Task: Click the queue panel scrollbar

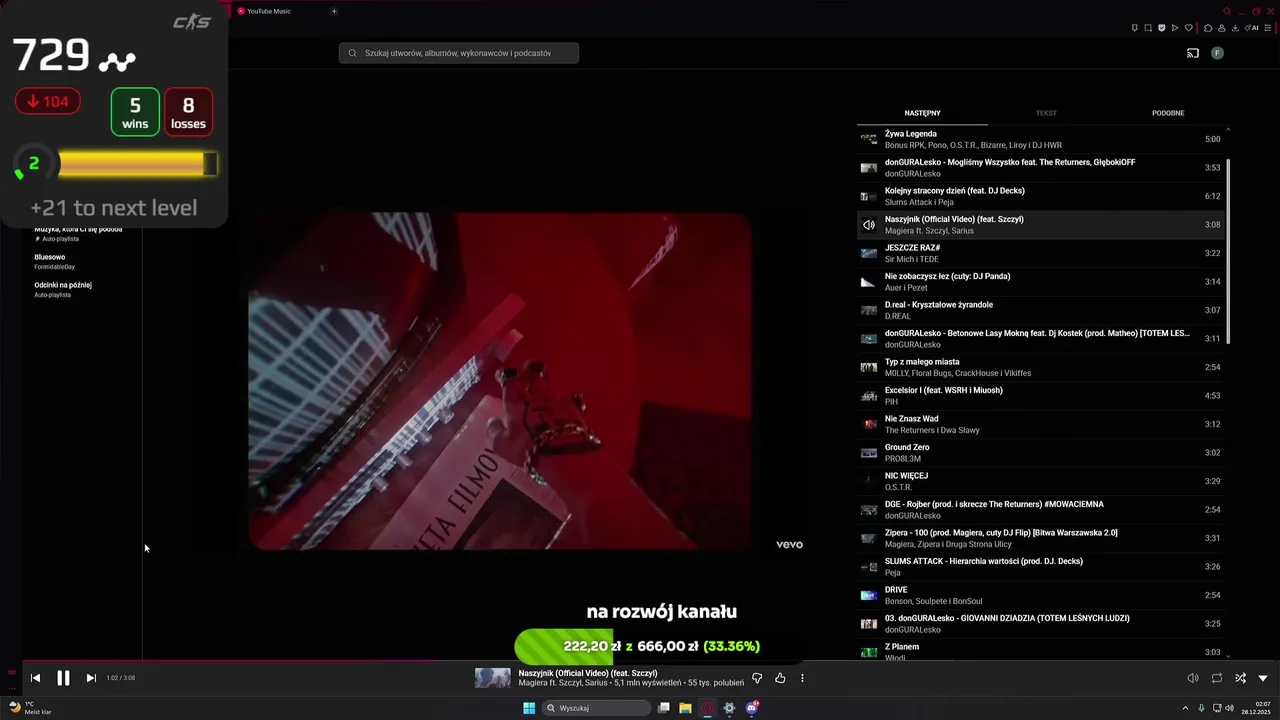Action: tap(1228, 250)
